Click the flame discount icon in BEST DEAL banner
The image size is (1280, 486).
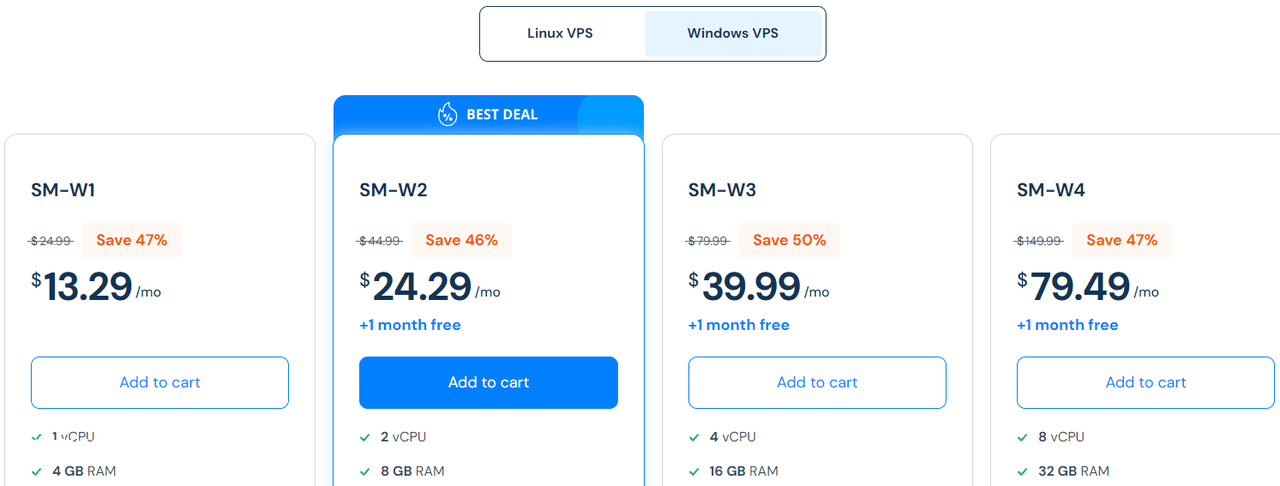click(x=448, y=115)
